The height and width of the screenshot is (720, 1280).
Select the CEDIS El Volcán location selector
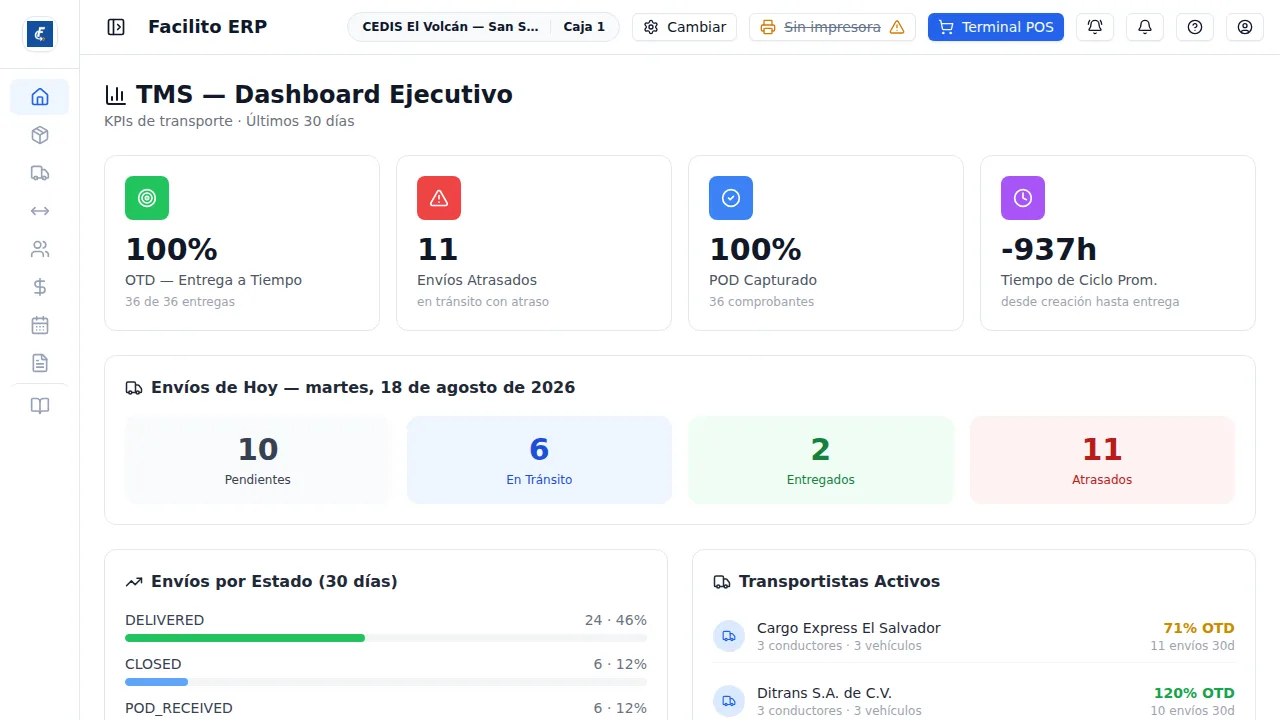pyautogui.click(x=450, y=27)
